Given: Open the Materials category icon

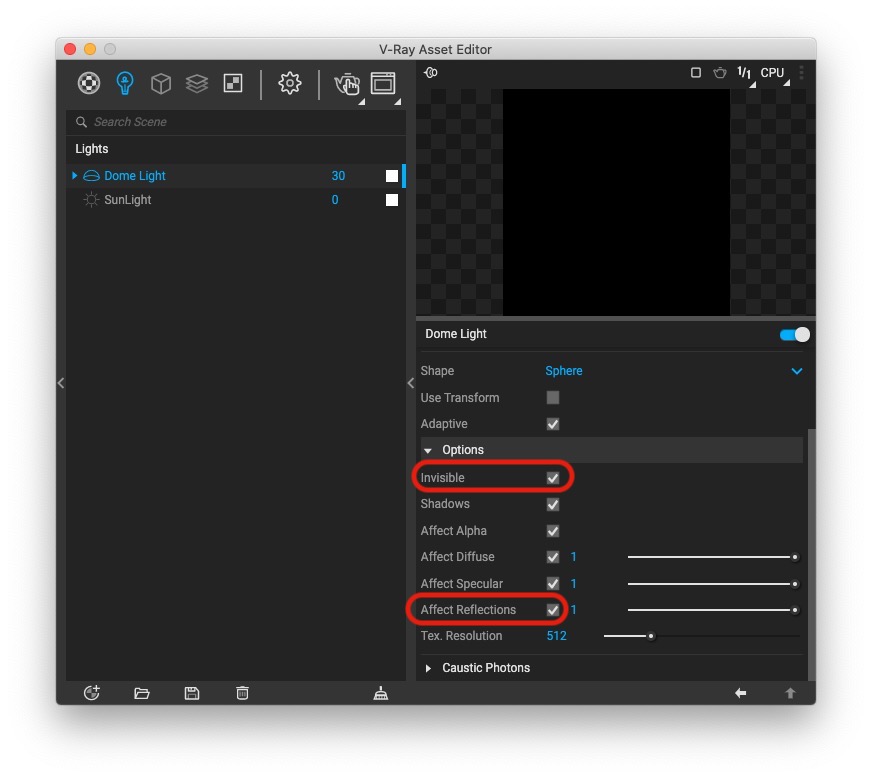Looking at the screenshot, I should click(x=88, y=83).
